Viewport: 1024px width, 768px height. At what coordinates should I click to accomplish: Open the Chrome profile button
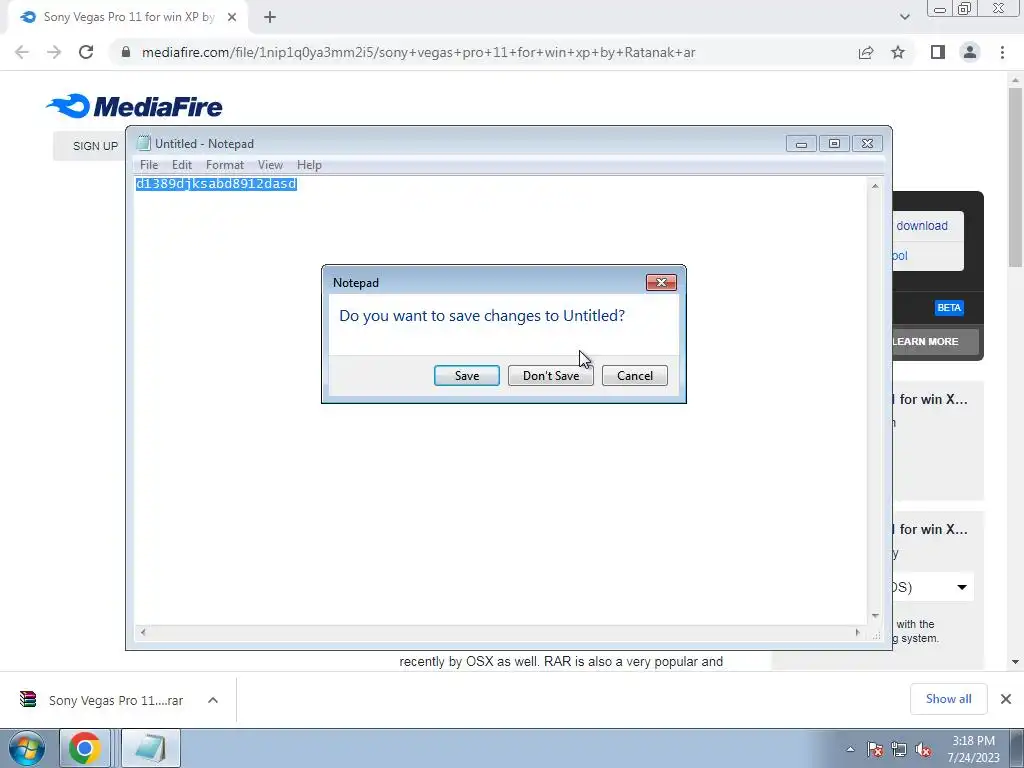click(970, 52)
